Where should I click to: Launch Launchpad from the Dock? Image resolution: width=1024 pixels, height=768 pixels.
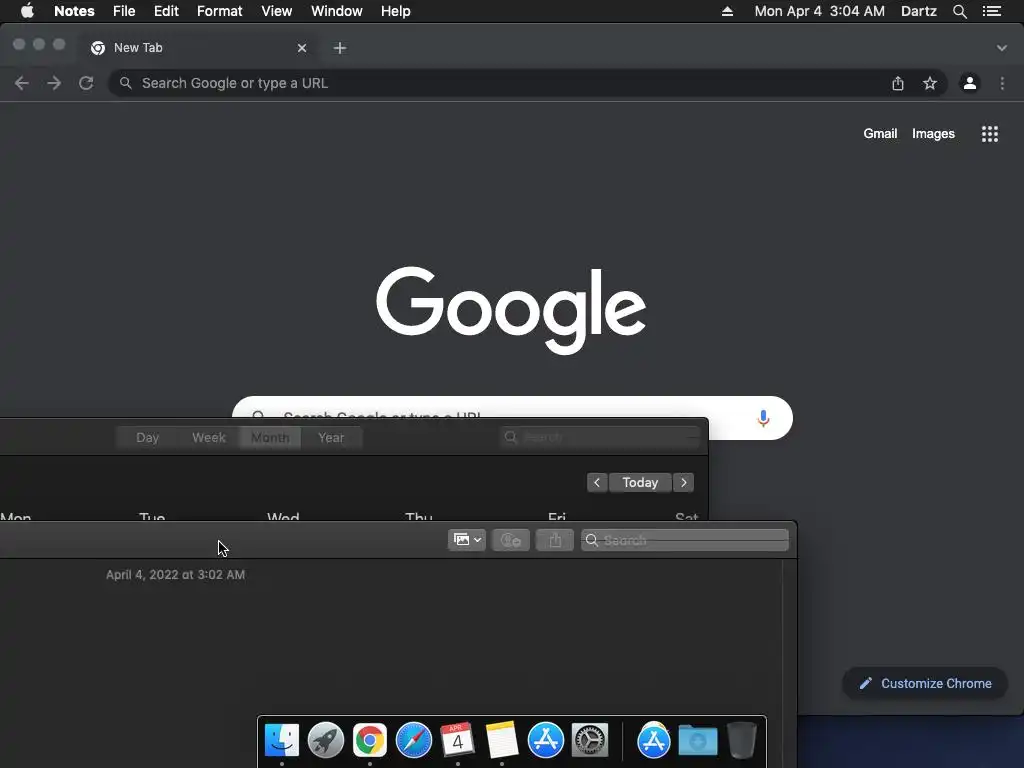[326, 740]
